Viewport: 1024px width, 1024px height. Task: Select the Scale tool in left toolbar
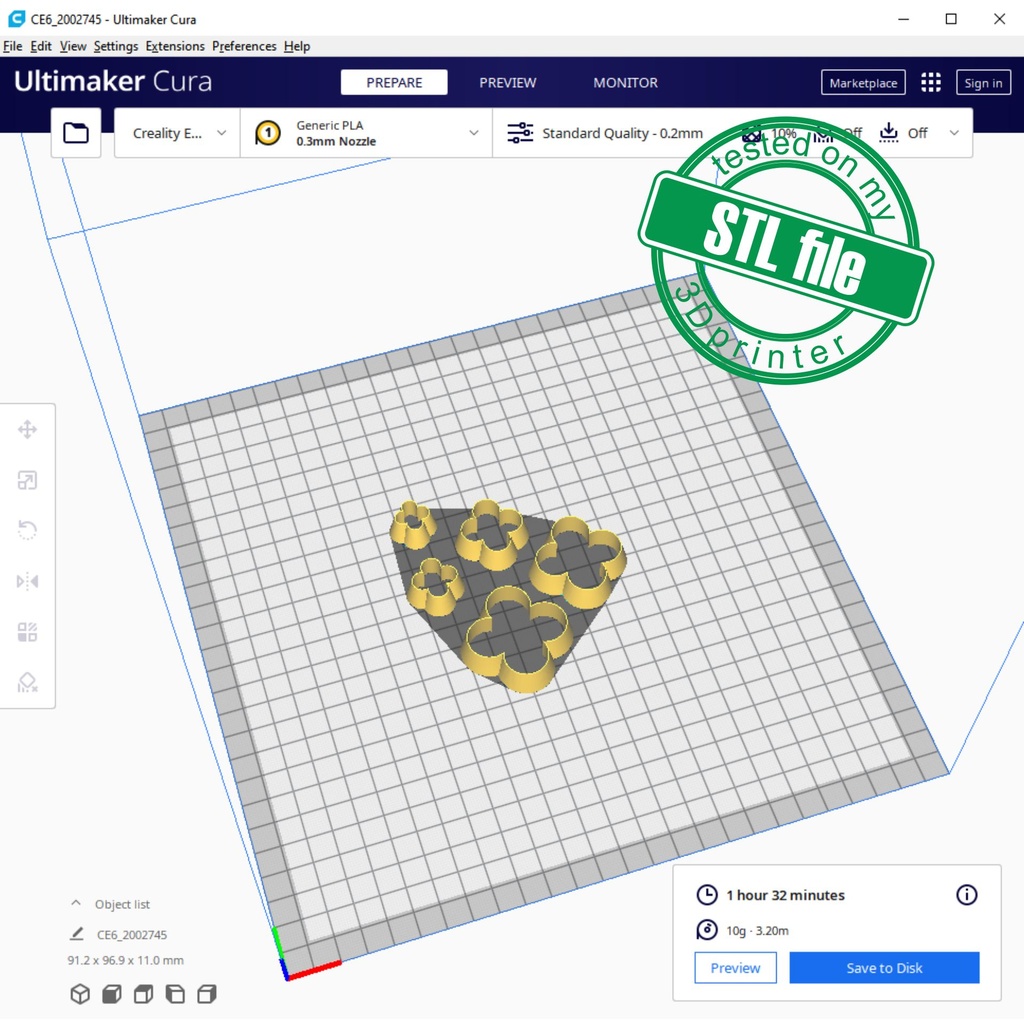pos(27,481)
